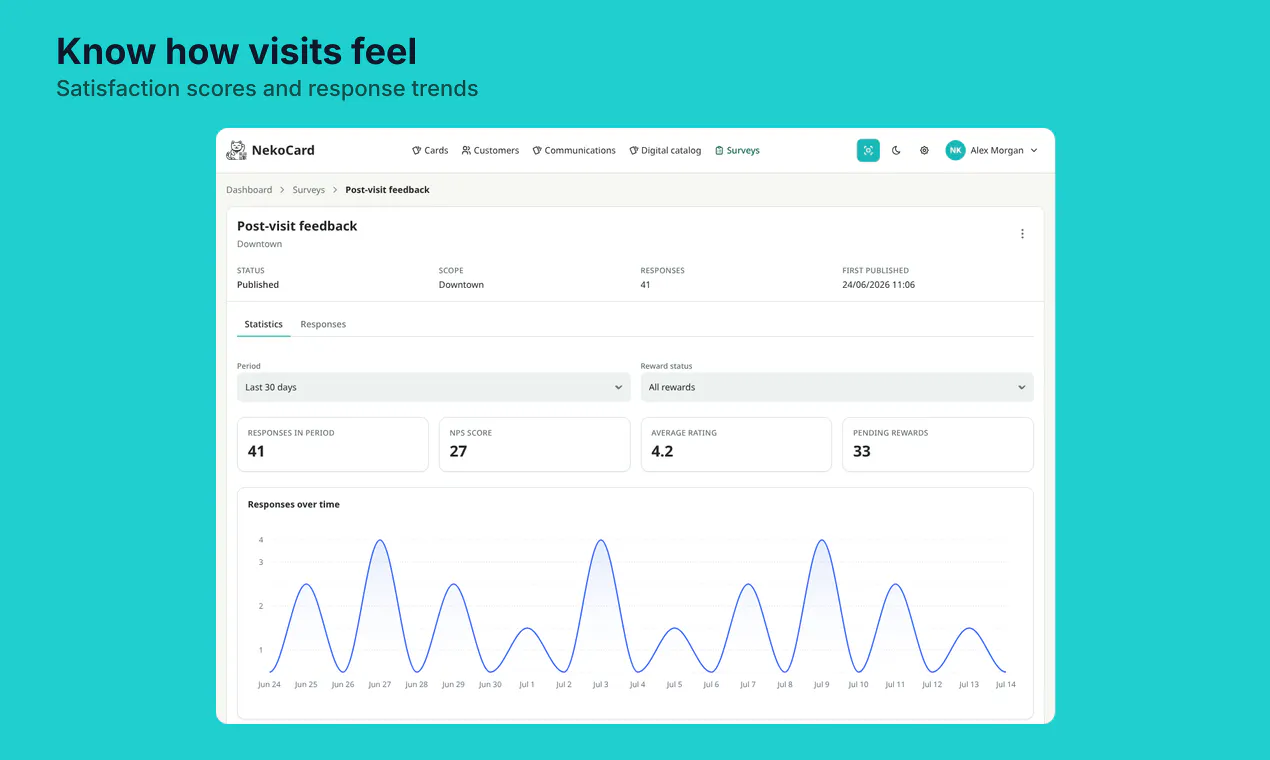Switch to the Statistics tab
Image resolution: width=1270 pixels, height=760 pixels.
point(264,324)
